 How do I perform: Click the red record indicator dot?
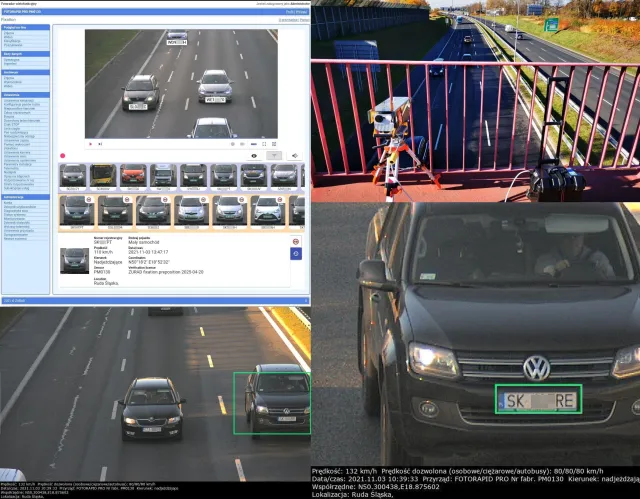tap(62, 156)
